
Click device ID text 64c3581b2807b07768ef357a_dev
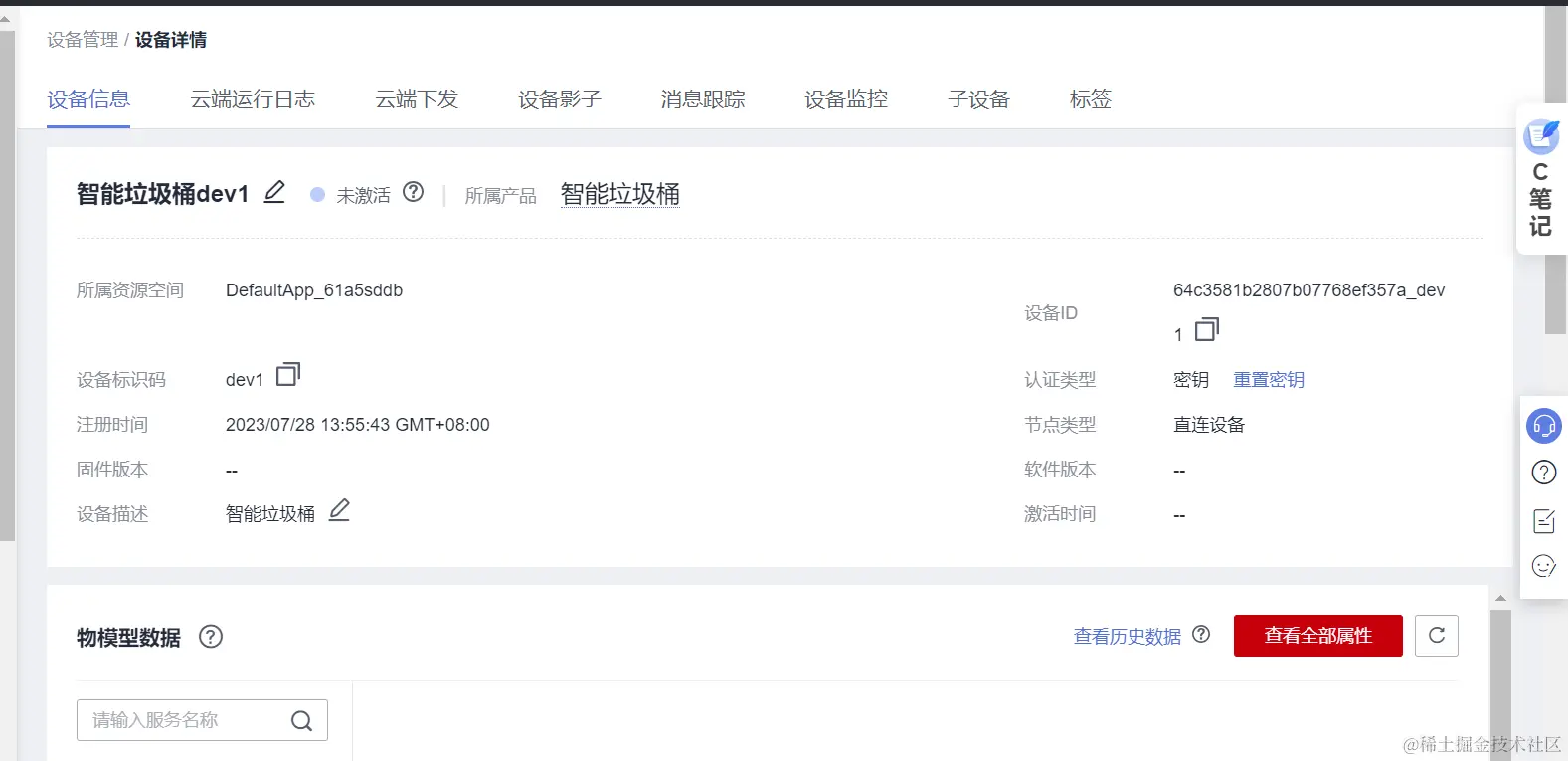pos(1308,290)
